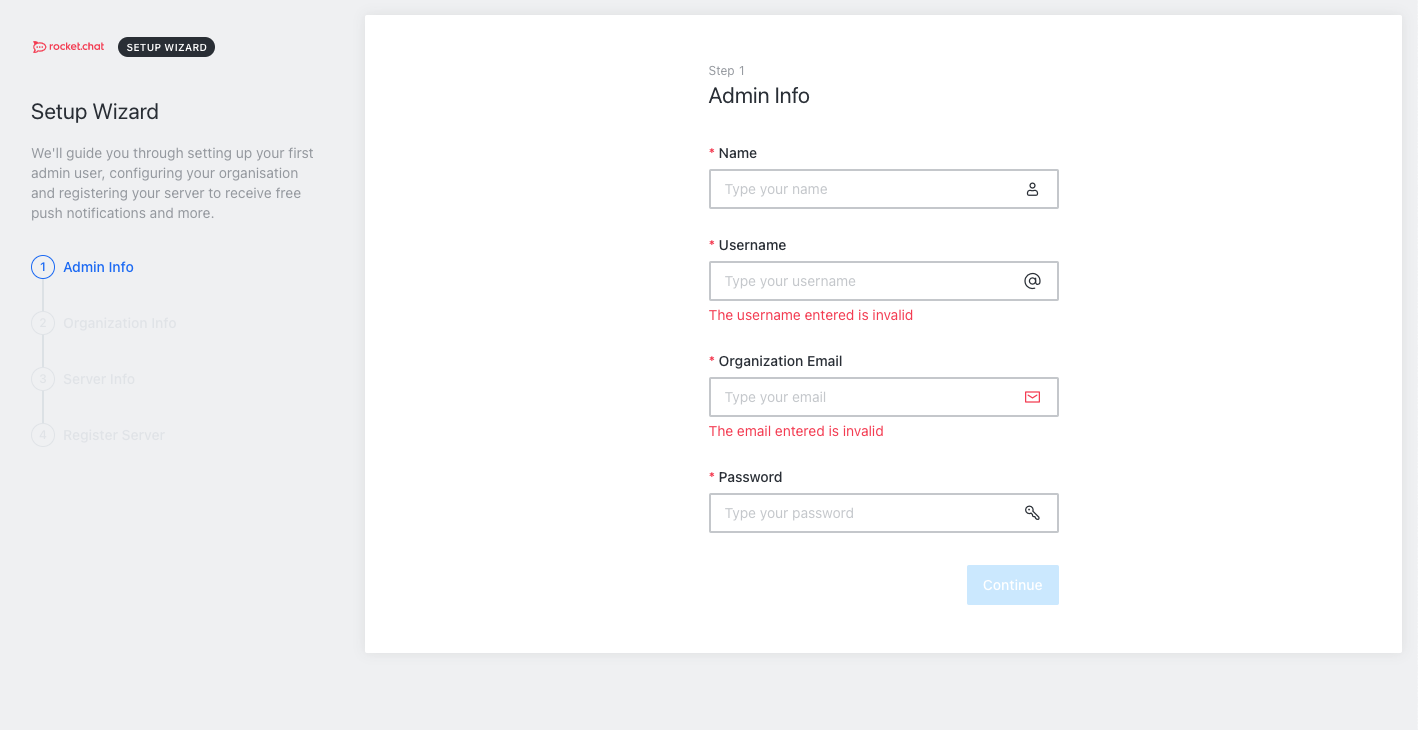
Task: Select the Register Server step
Action: (x=113, y=435)
